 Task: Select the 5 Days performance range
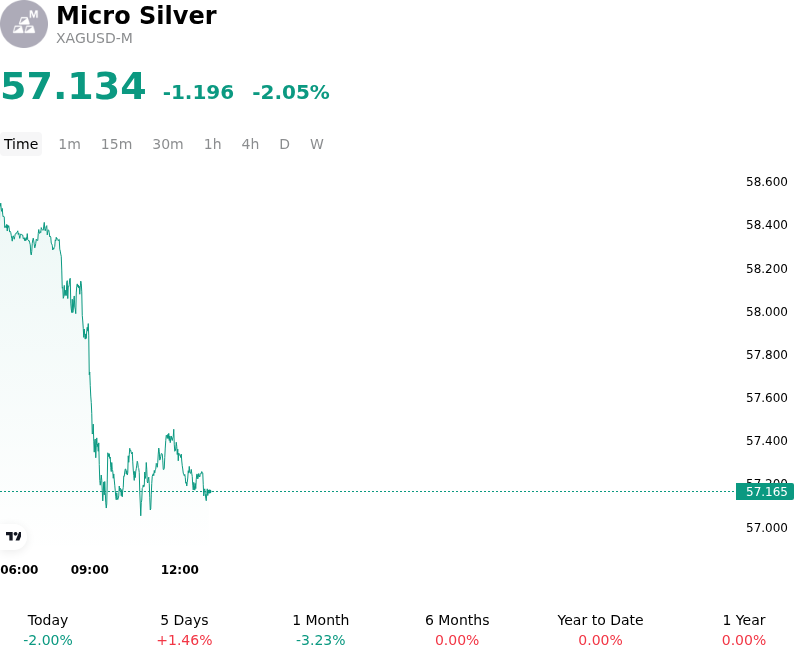[184, 630]
